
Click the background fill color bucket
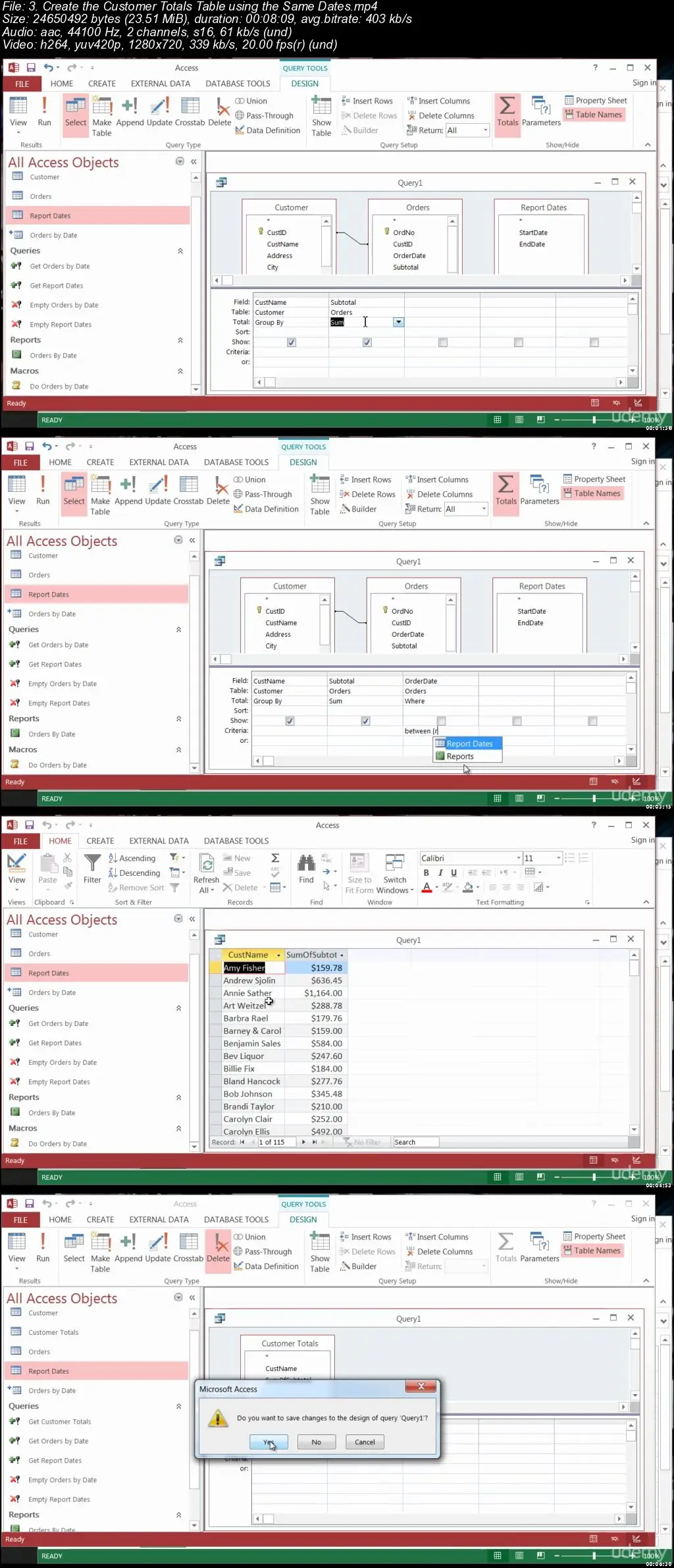pyautogui.click(x=468, y=887)
